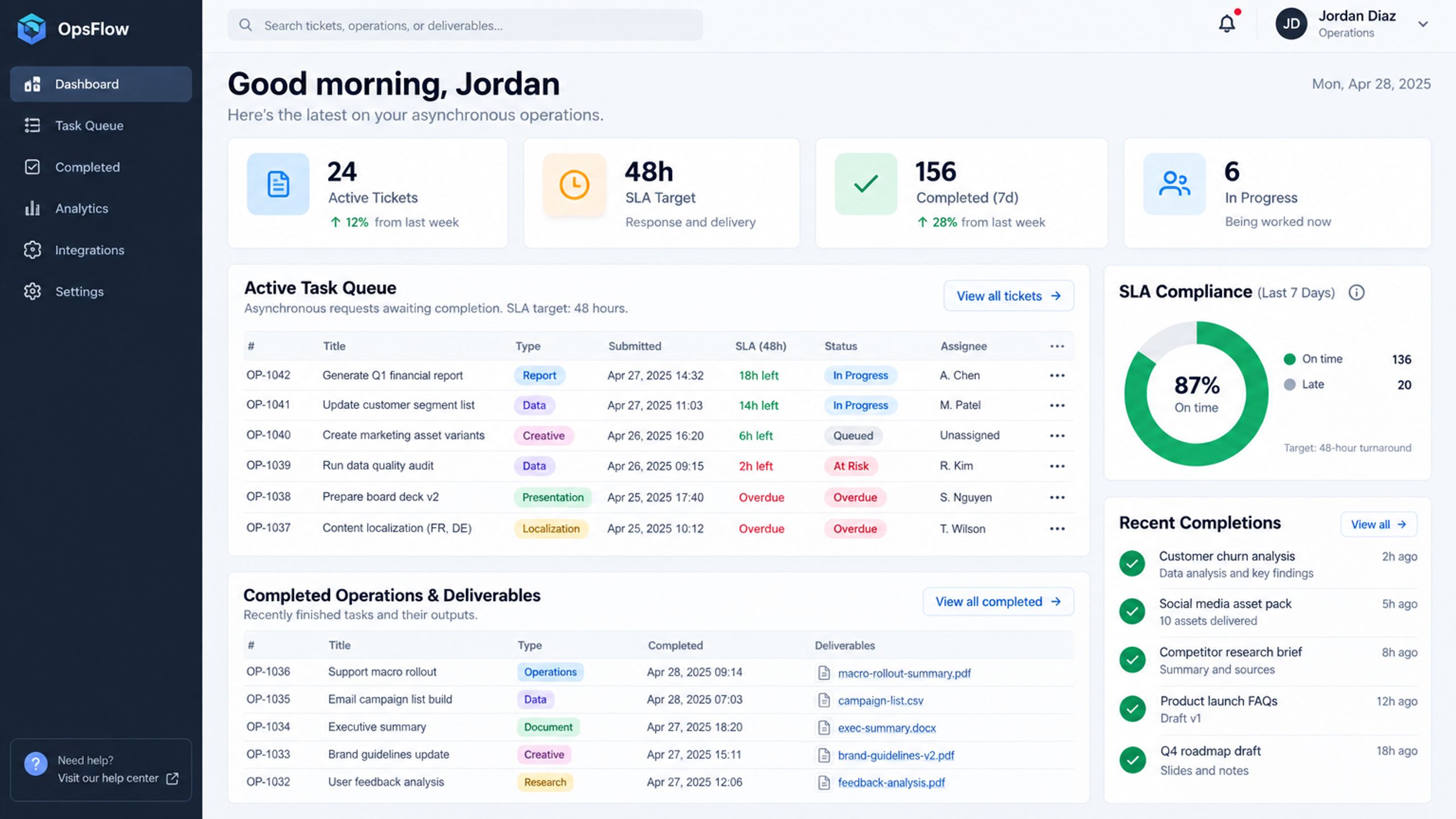Click View all tickets button
The image size is (1456, 819).
pyautogui.click(x=1009, y=296)
